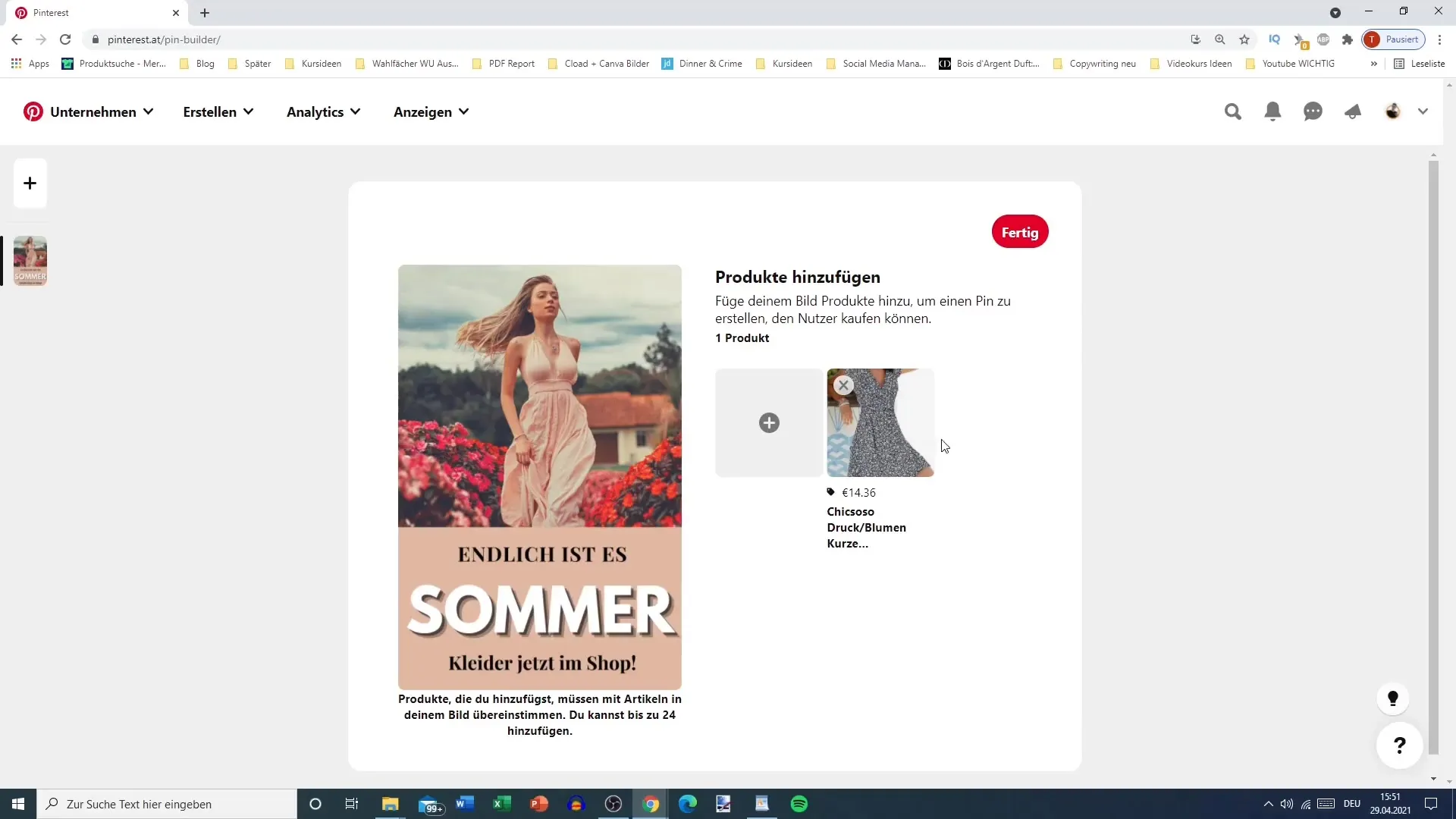Click the notifications bell icon
Viewport: 1456px width, 819px height.
1273,111
